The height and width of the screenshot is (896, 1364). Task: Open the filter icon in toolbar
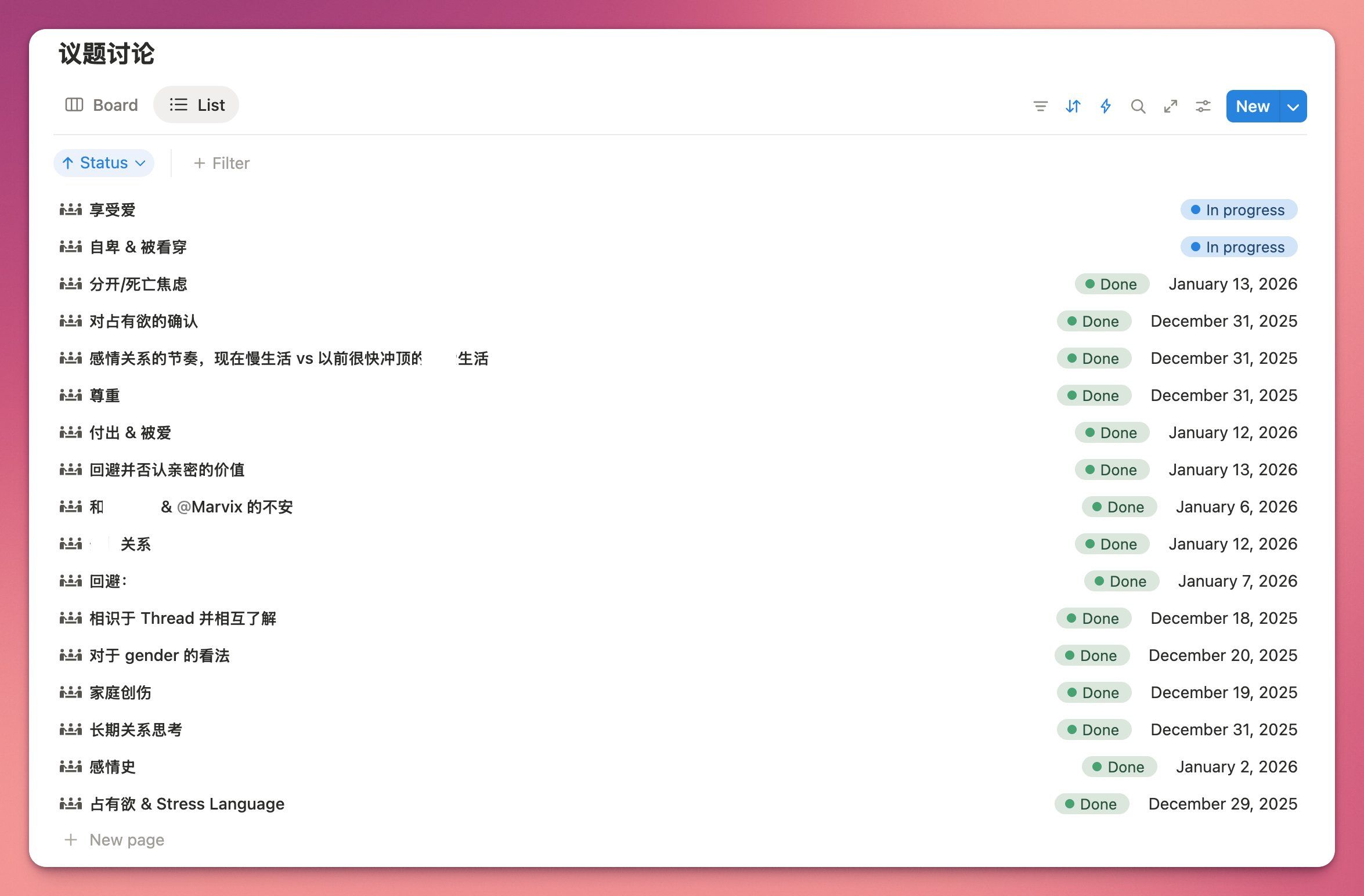pyautogui.click(x=1040, y=106)
